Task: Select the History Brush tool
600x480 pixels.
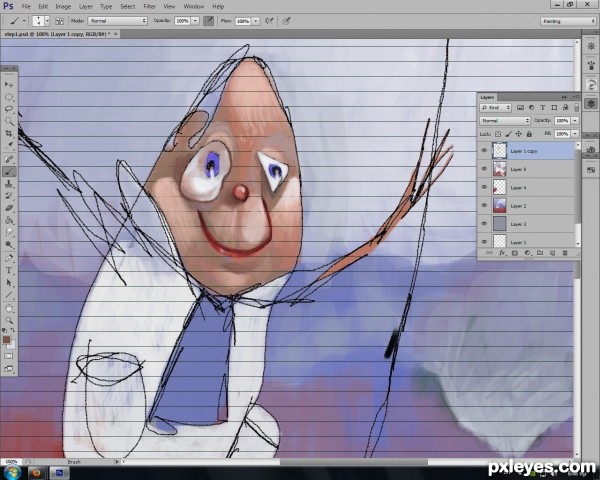Action: click(8, 196)
